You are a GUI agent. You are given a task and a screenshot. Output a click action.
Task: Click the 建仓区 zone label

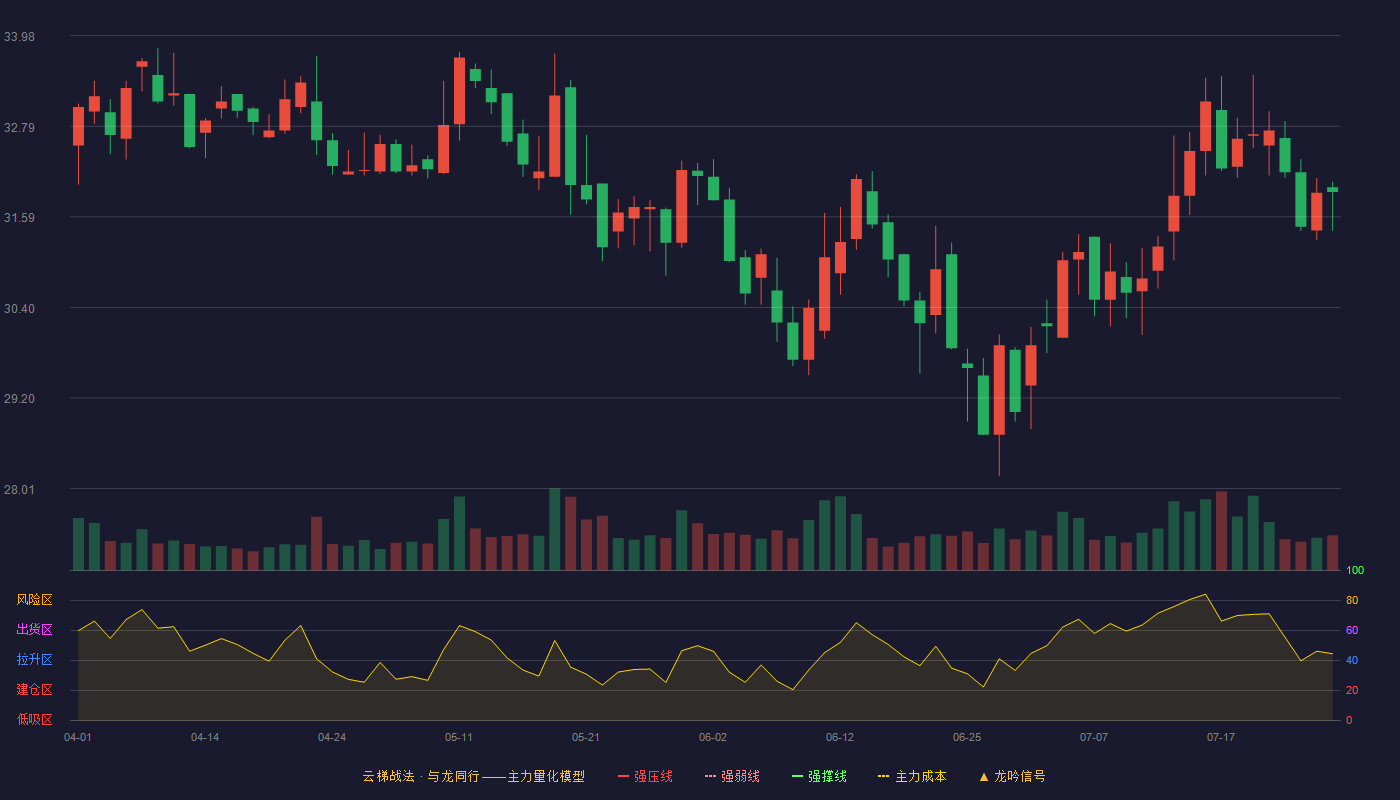(34, 690)
